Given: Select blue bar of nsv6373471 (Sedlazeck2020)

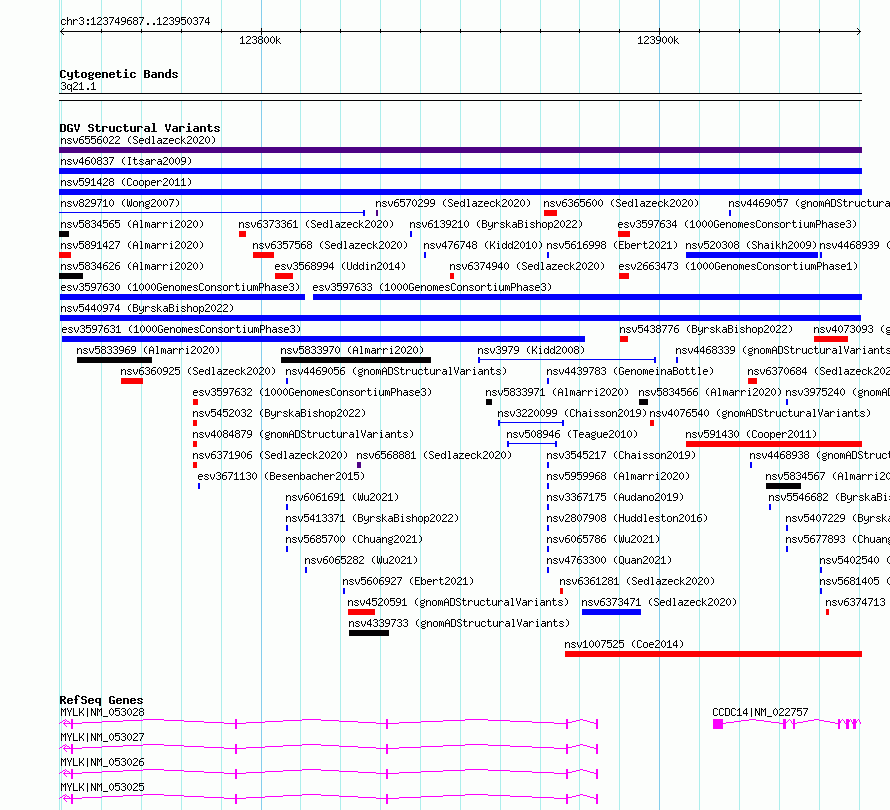Looking at the screenshot, I should (x=611, y=612).
